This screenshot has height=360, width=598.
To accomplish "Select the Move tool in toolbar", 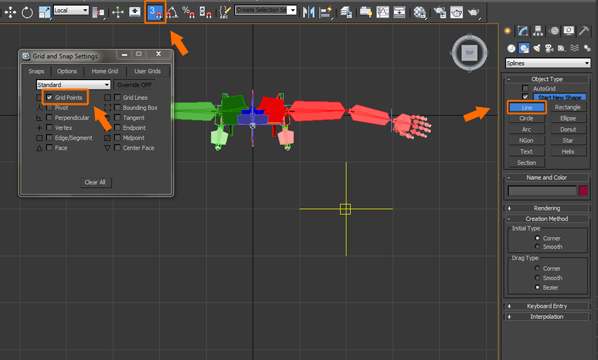I will click(x=10, y=12).
